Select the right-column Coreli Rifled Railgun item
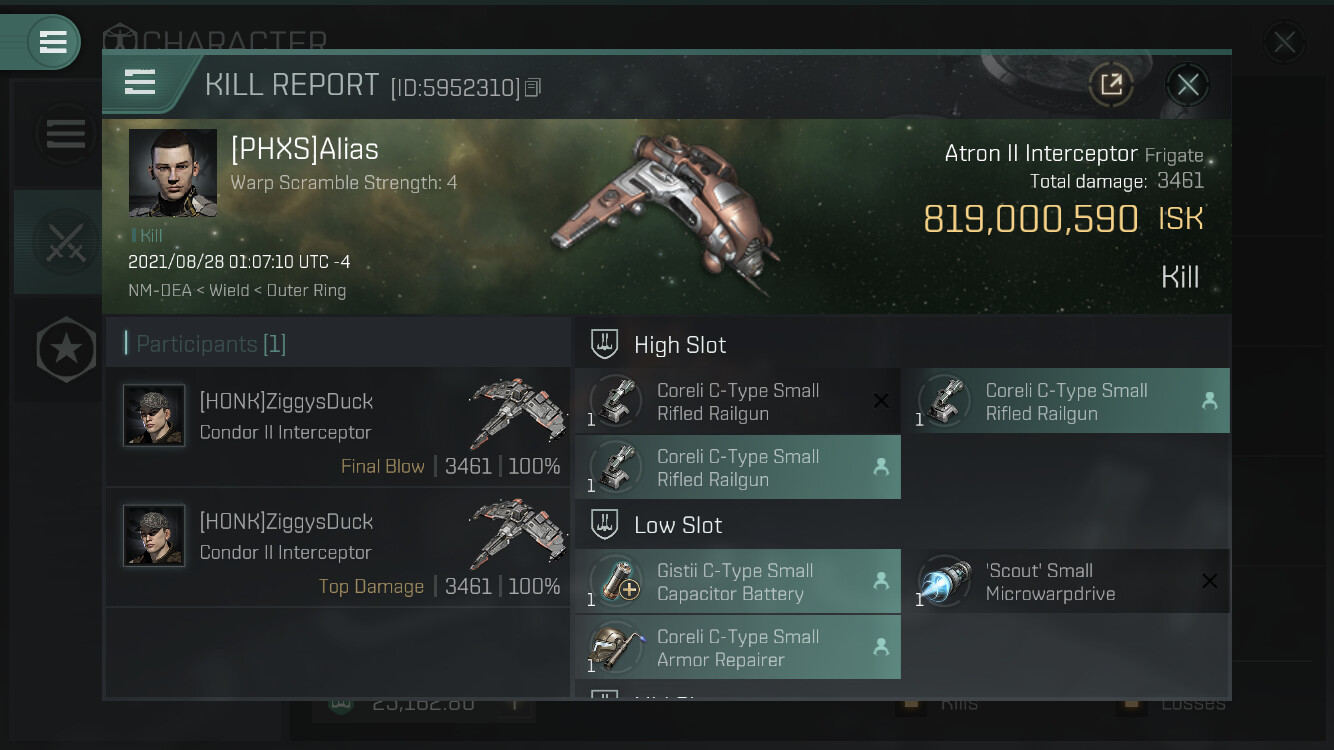Viewport: 1334px width, 750px height. pyautogui.click(x=1066, y=402)
